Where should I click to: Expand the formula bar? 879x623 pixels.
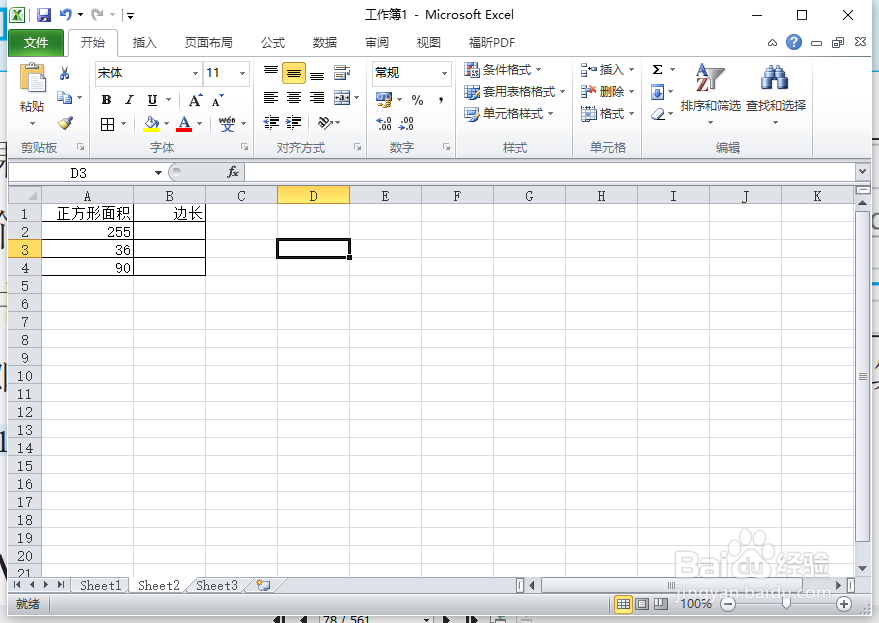click(x=863, y=172)
